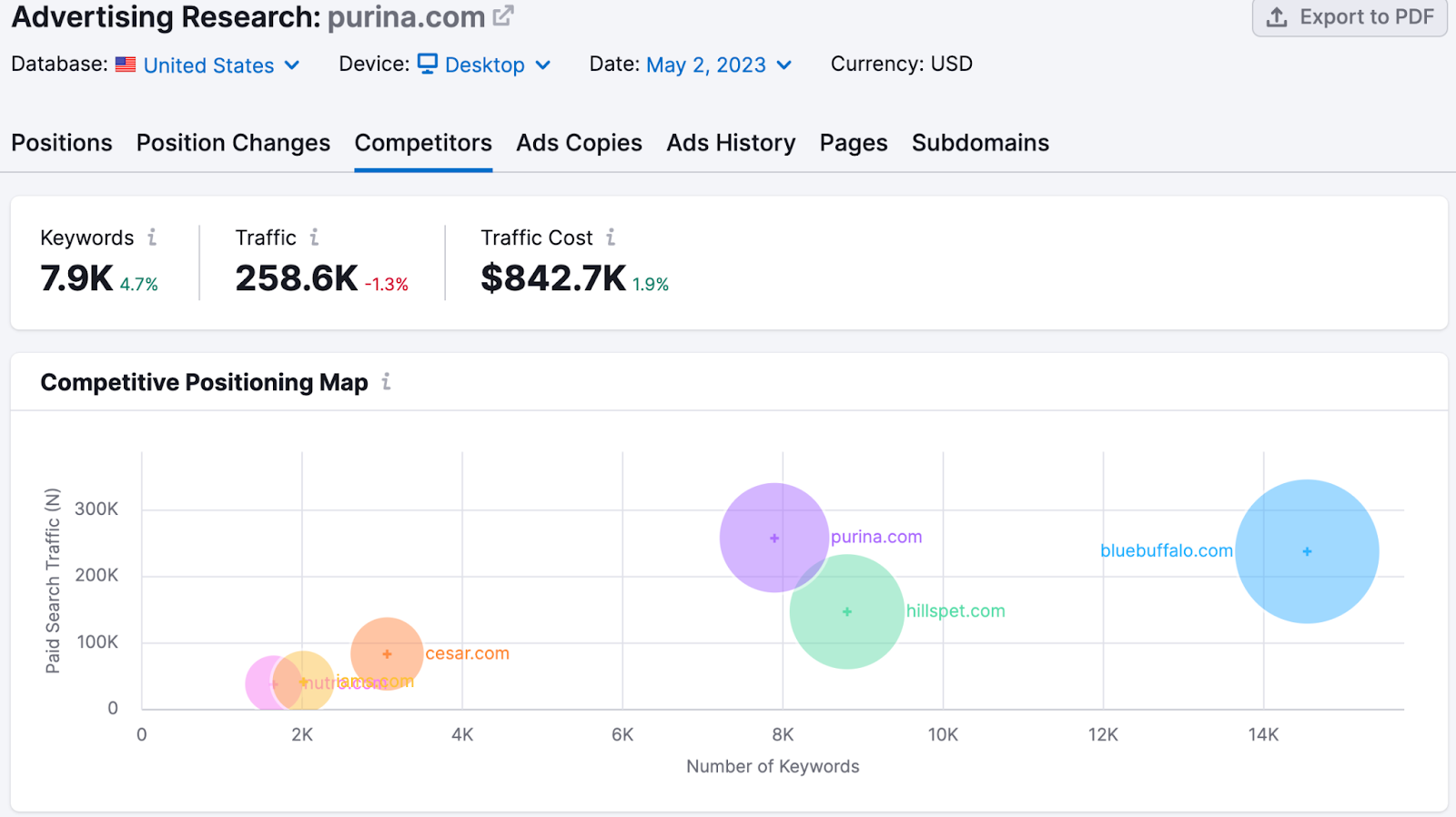This screenshot has height=817, width=1456.
Task: Switch to the Positions tab
Action: pos(62,143)
